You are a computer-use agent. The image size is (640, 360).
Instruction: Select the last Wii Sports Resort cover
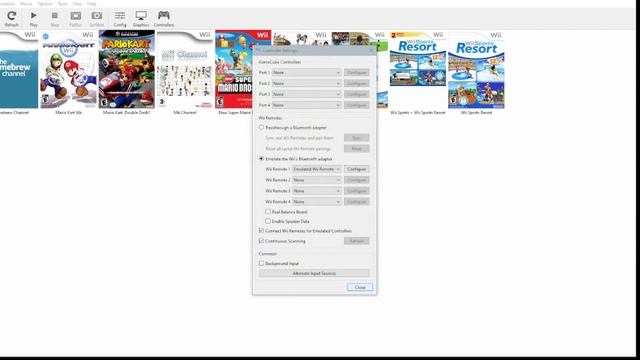click(476, 69)
